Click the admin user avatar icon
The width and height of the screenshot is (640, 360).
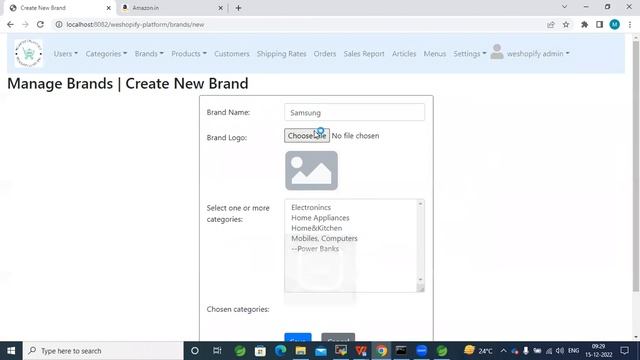(x=497, y=52)
